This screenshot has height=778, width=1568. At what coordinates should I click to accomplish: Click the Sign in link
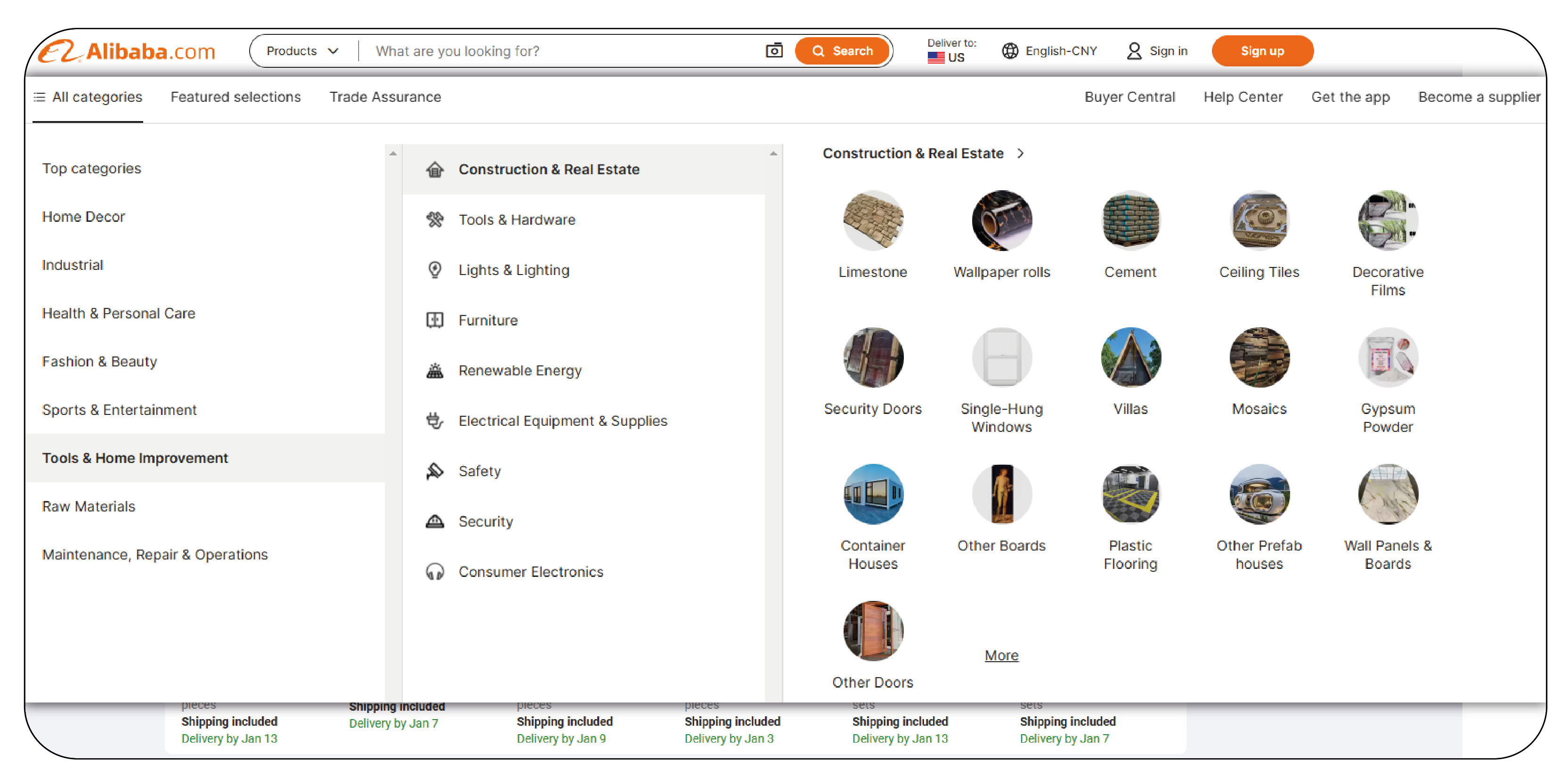1168,51
